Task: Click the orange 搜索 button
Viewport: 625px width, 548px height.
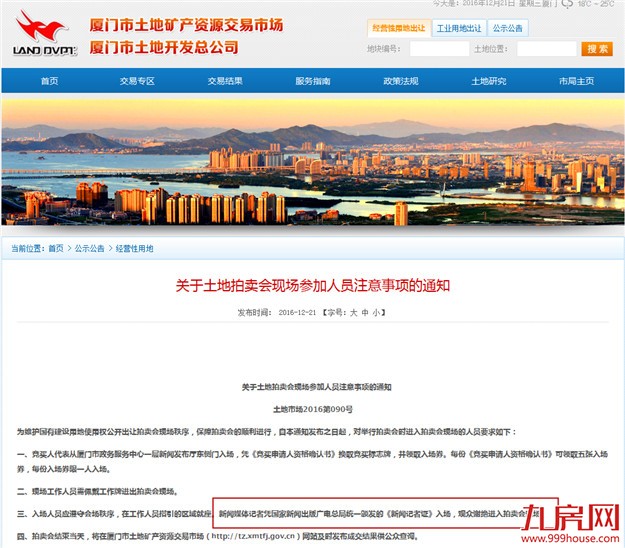Action: 597,49
